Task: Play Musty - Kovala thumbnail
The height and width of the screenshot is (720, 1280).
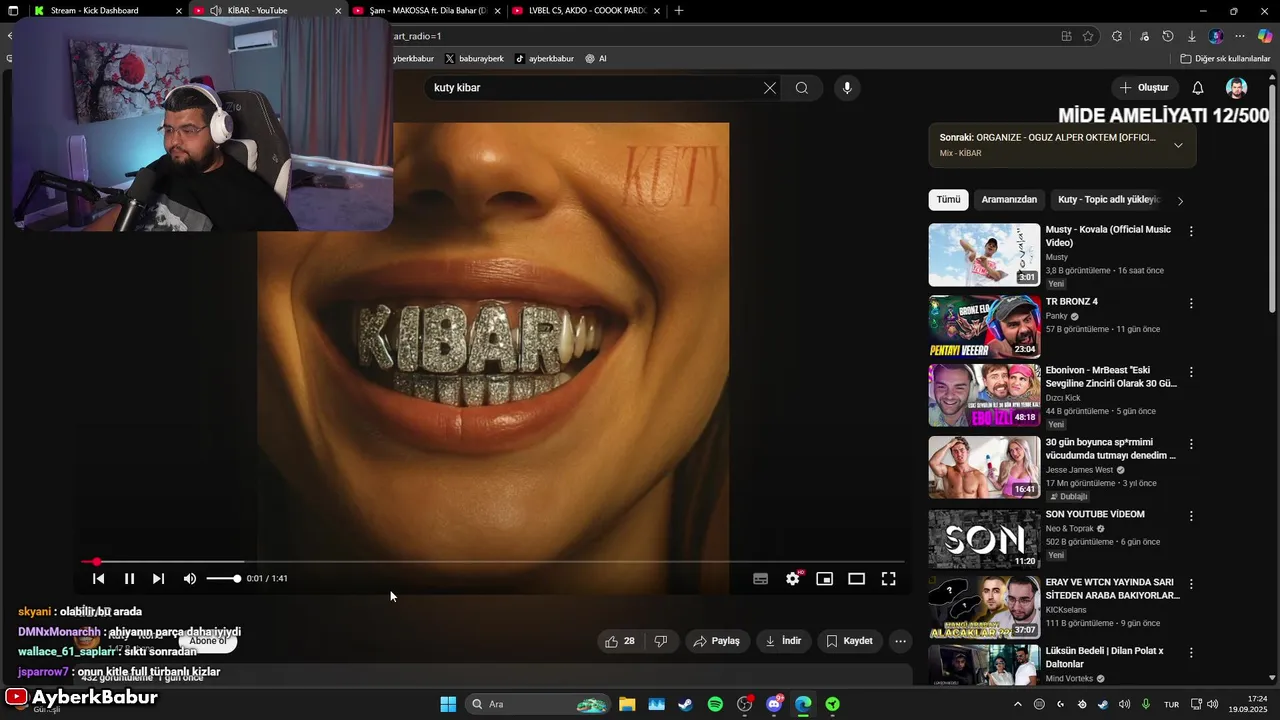Action: pos(984,255)
